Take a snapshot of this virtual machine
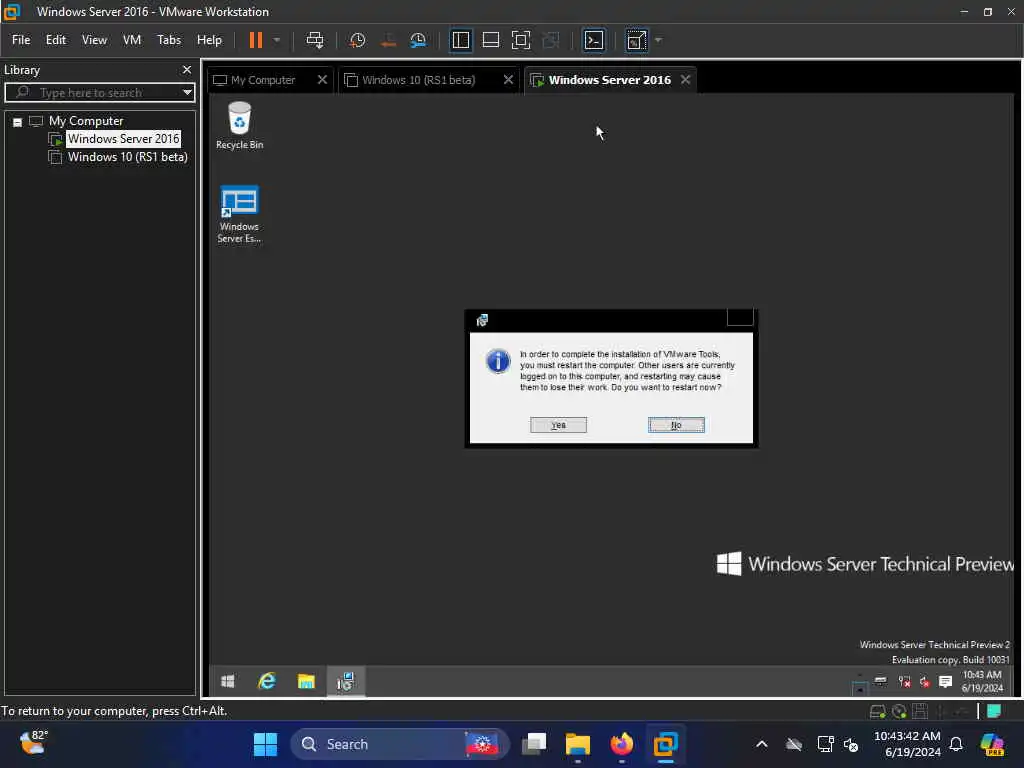This screenshot has height=768, width=1024. (357, 40)
